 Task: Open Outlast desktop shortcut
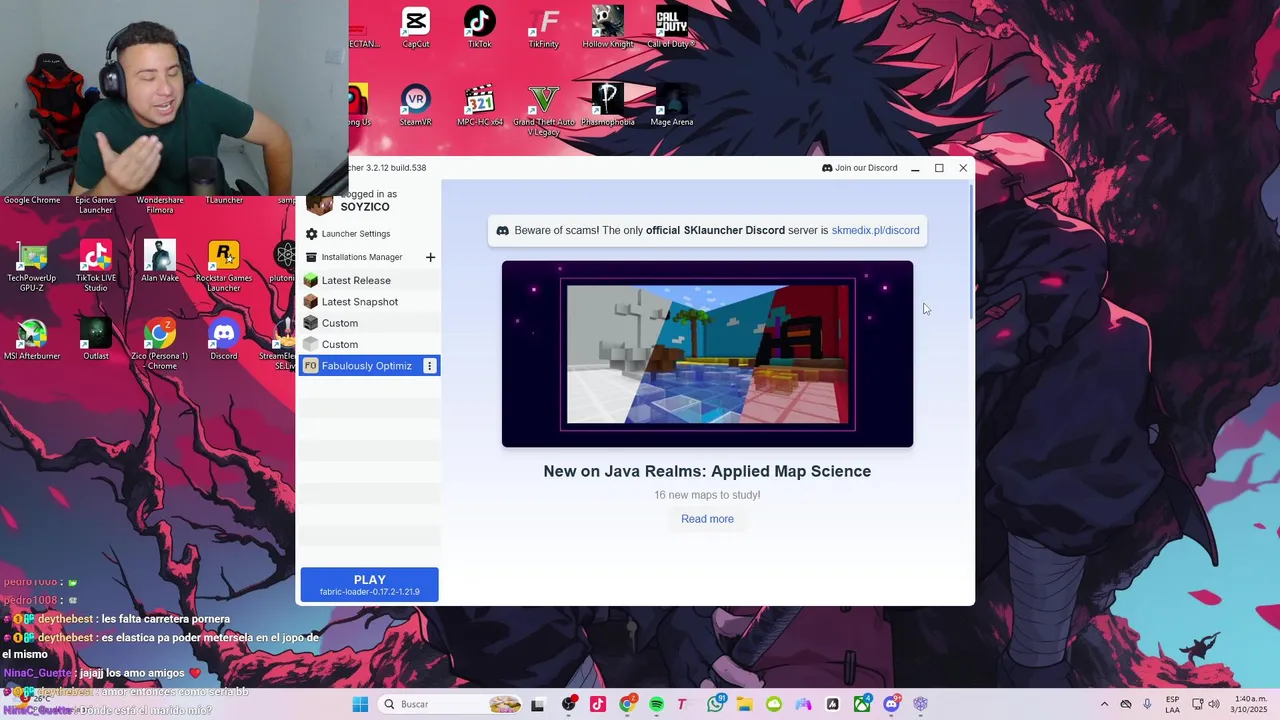[96, 339]
